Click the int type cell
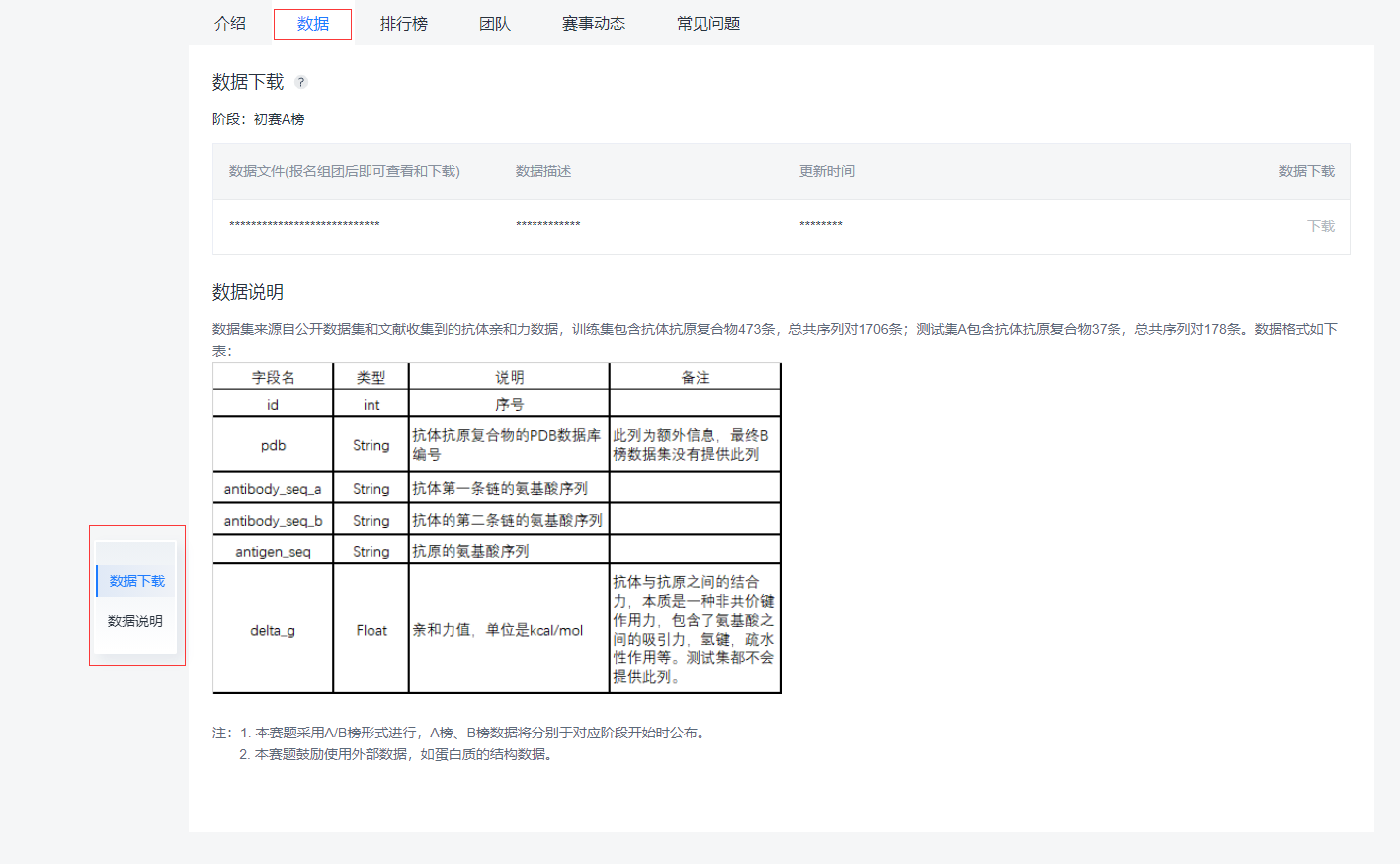Viewport: 1400px width, 864px height. [x=371, y=404]
